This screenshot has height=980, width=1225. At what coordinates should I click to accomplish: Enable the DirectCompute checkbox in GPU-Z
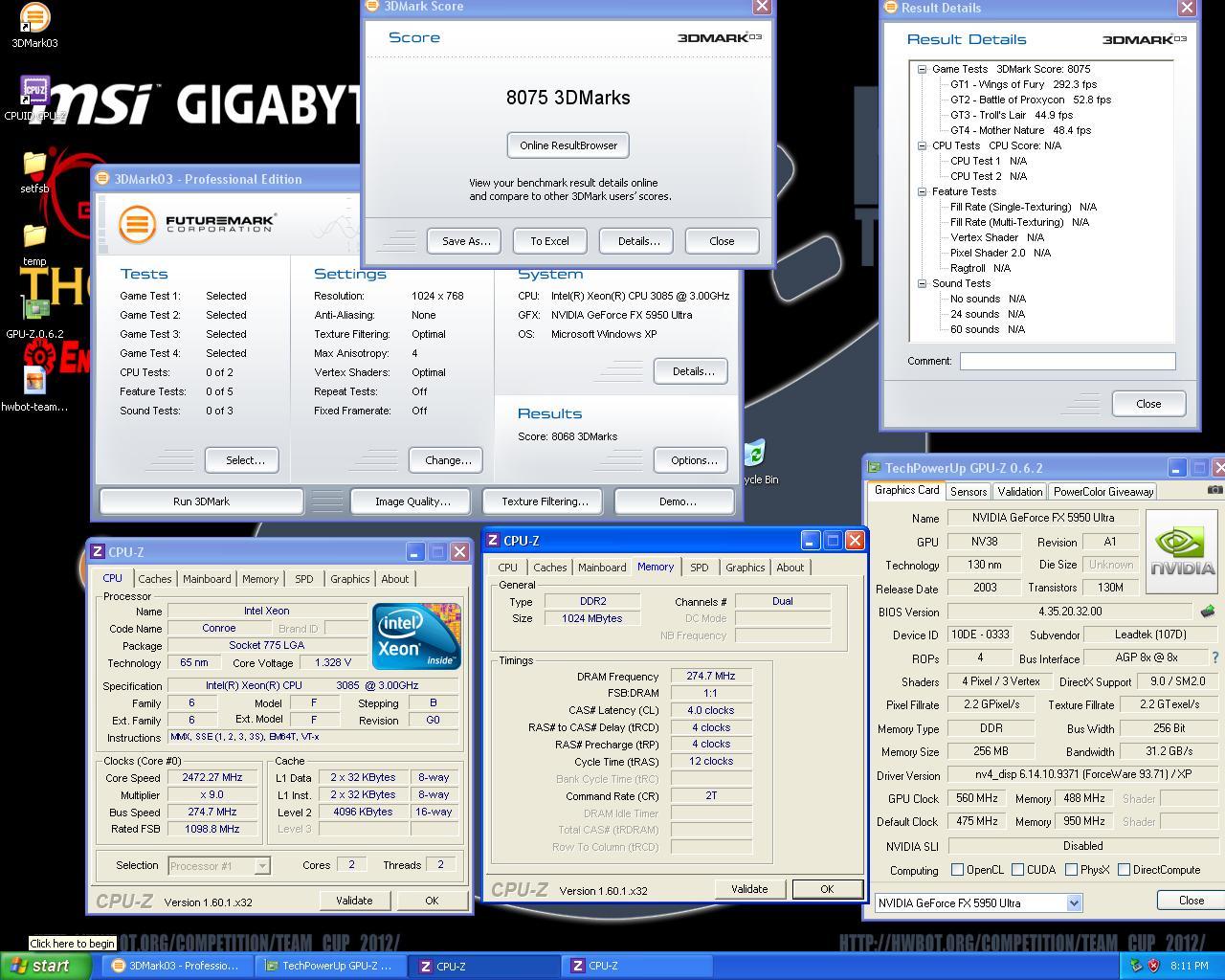[x=1124, y=870]
